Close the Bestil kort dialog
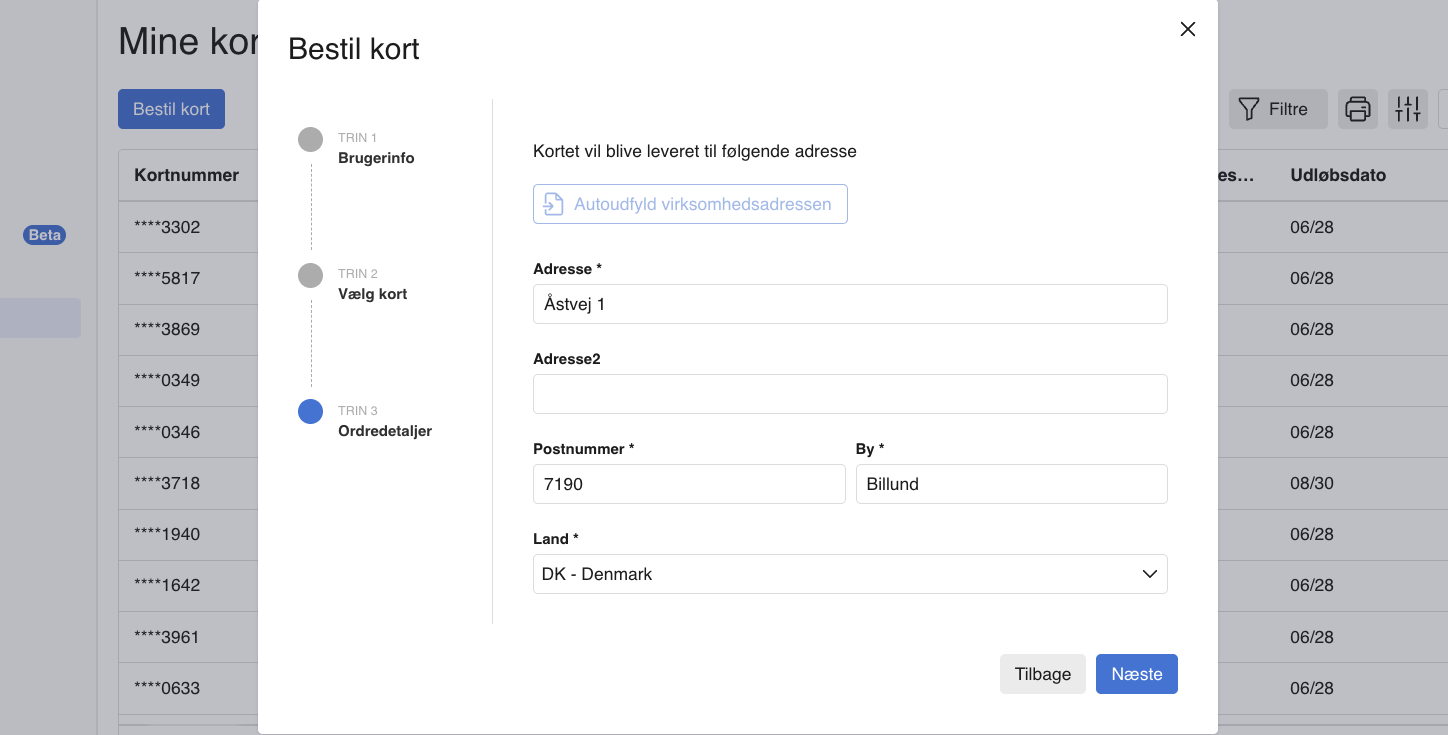The image size is (1448, 735). pyautogui.click(x=1187, y=29)
